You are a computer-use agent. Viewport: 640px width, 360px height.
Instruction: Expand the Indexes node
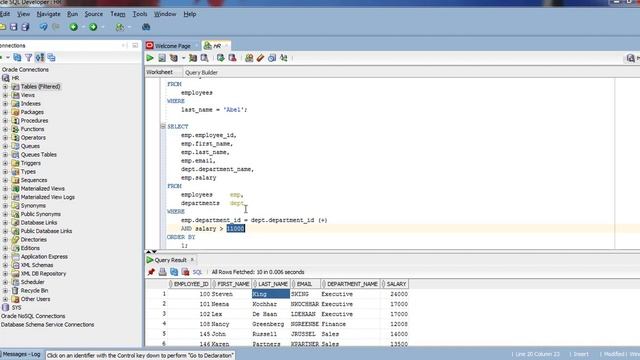click(x=5, y=104)
